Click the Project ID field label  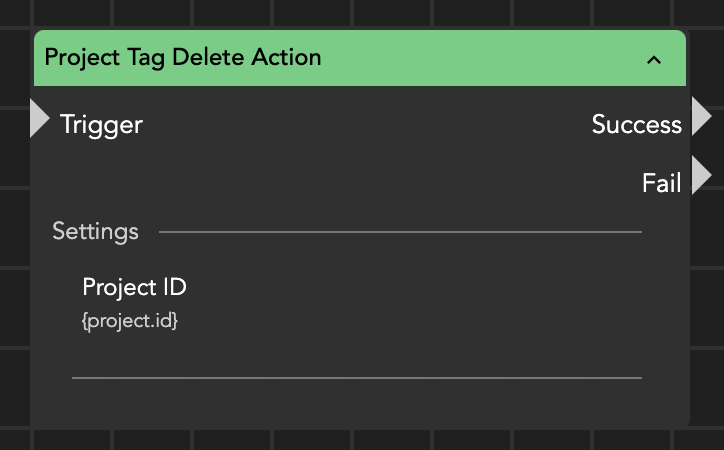point(134,287)
